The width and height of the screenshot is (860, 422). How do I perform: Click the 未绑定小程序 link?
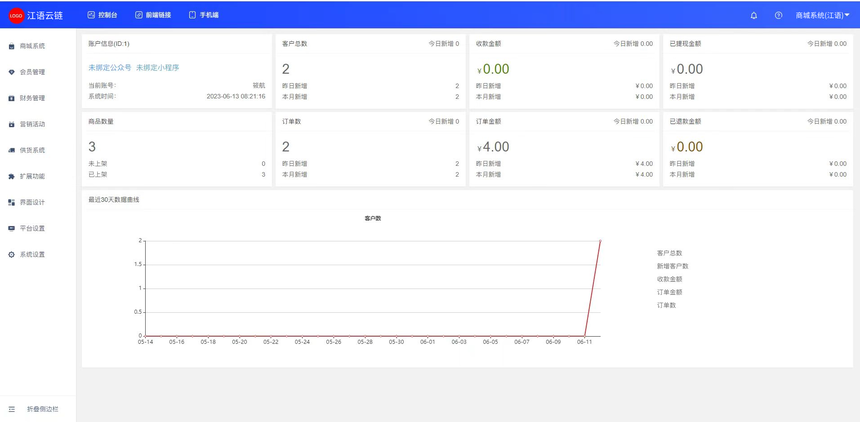157,67
